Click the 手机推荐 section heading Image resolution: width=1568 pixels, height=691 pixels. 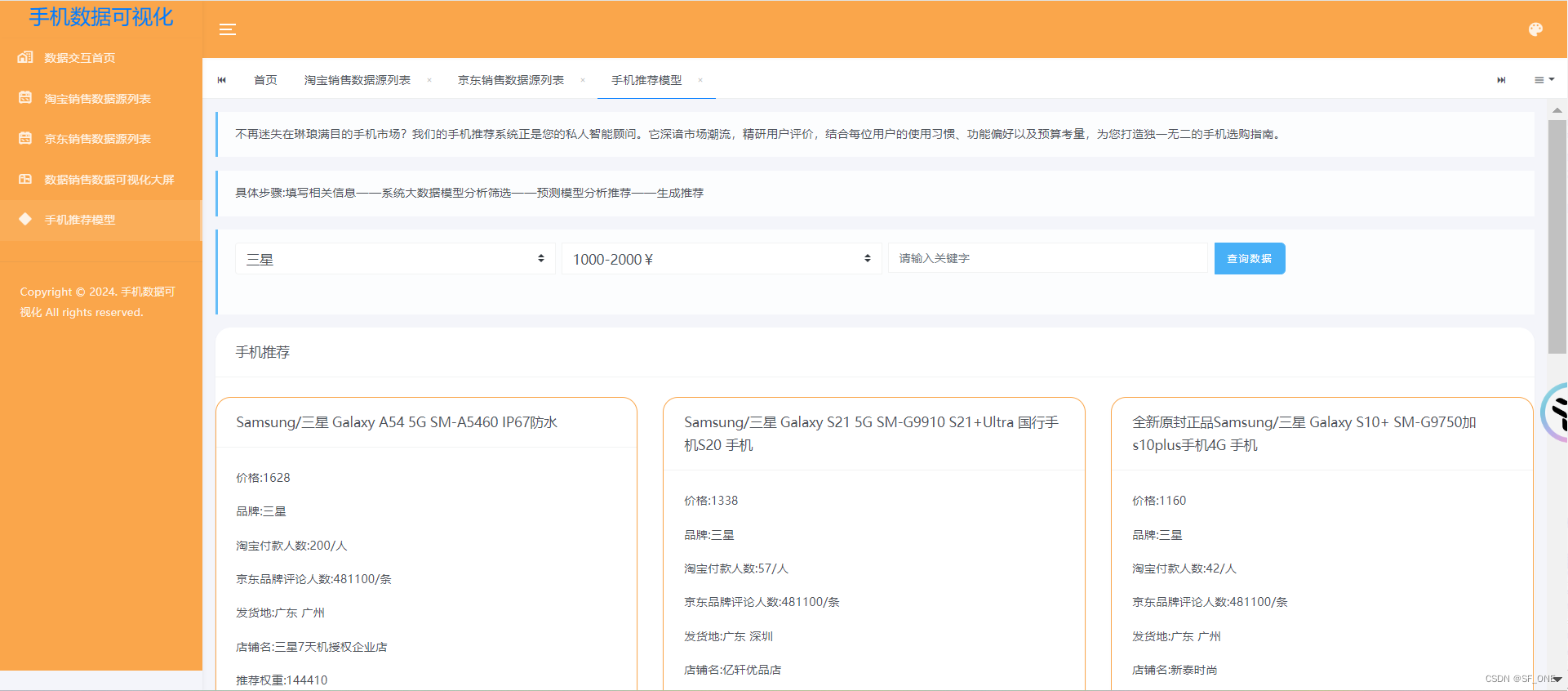tap(263, 352)
